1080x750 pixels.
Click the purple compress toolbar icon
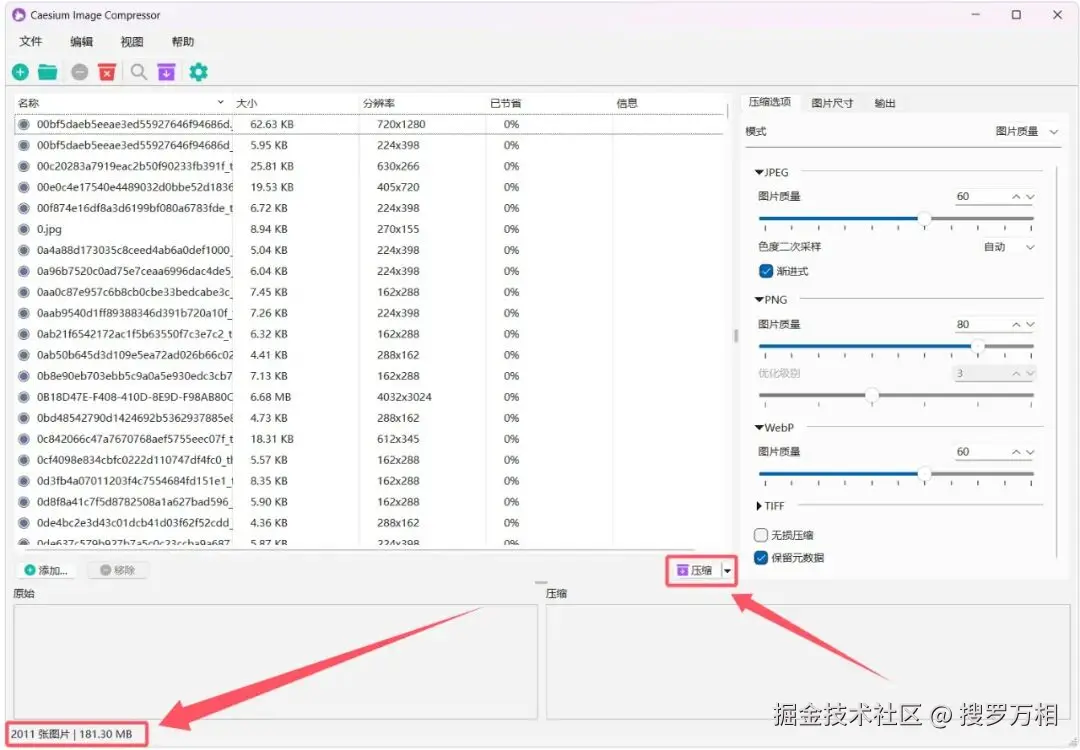pos(167,72)
